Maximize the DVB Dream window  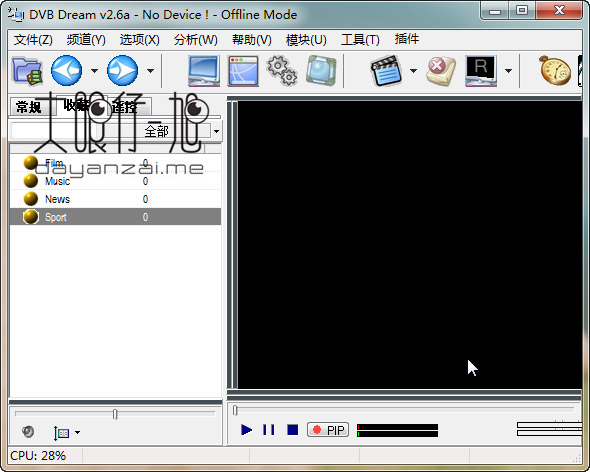pos(522,11)
